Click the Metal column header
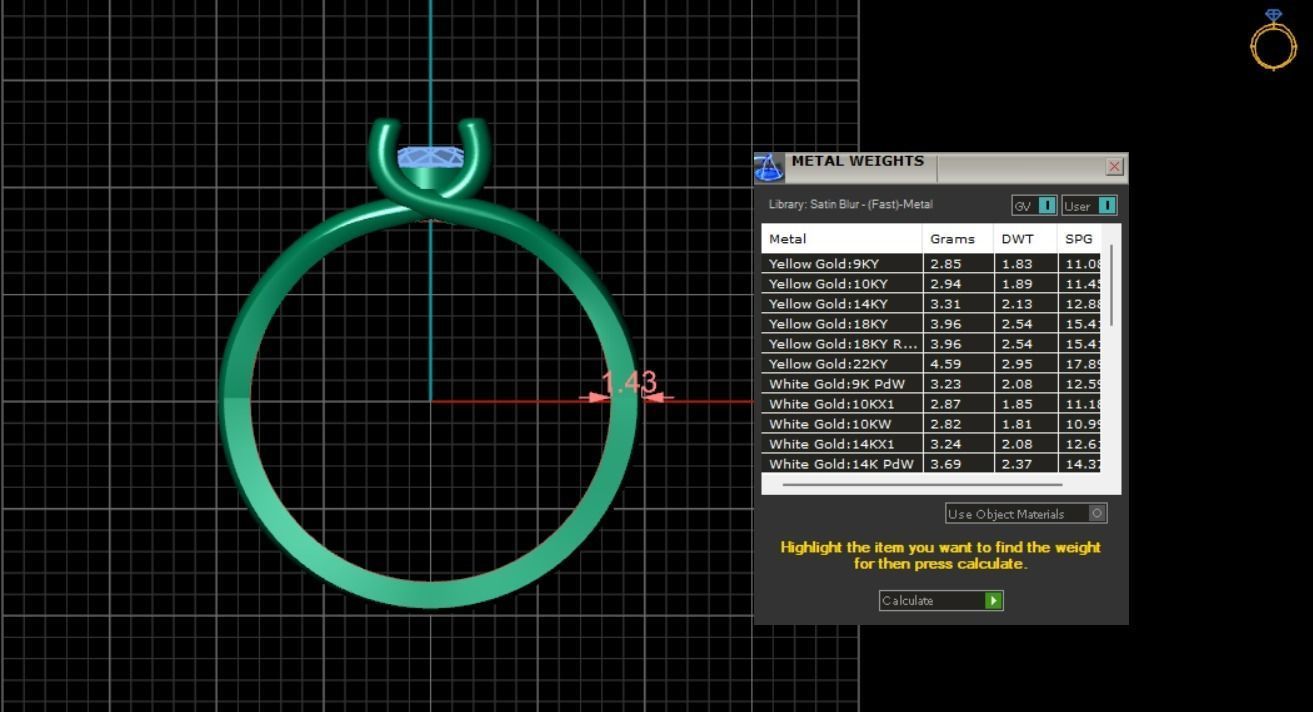 [x=842, y=239]
